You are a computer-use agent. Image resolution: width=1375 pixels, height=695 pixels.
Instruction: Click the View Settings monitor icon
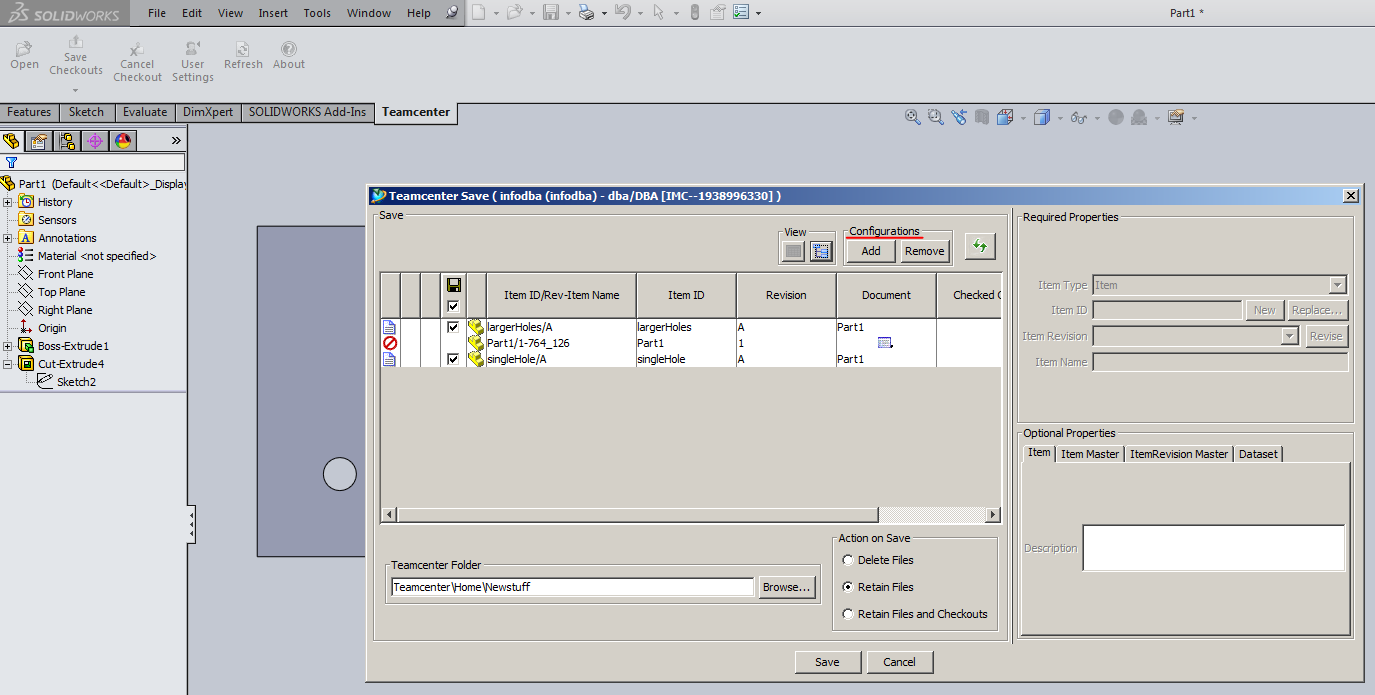point(1176,117)
